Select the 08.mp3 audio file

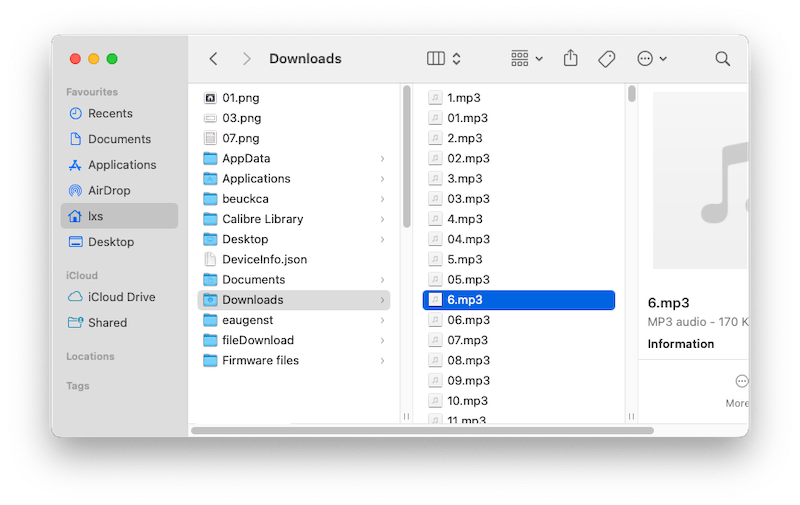click(x=468, y=360)
